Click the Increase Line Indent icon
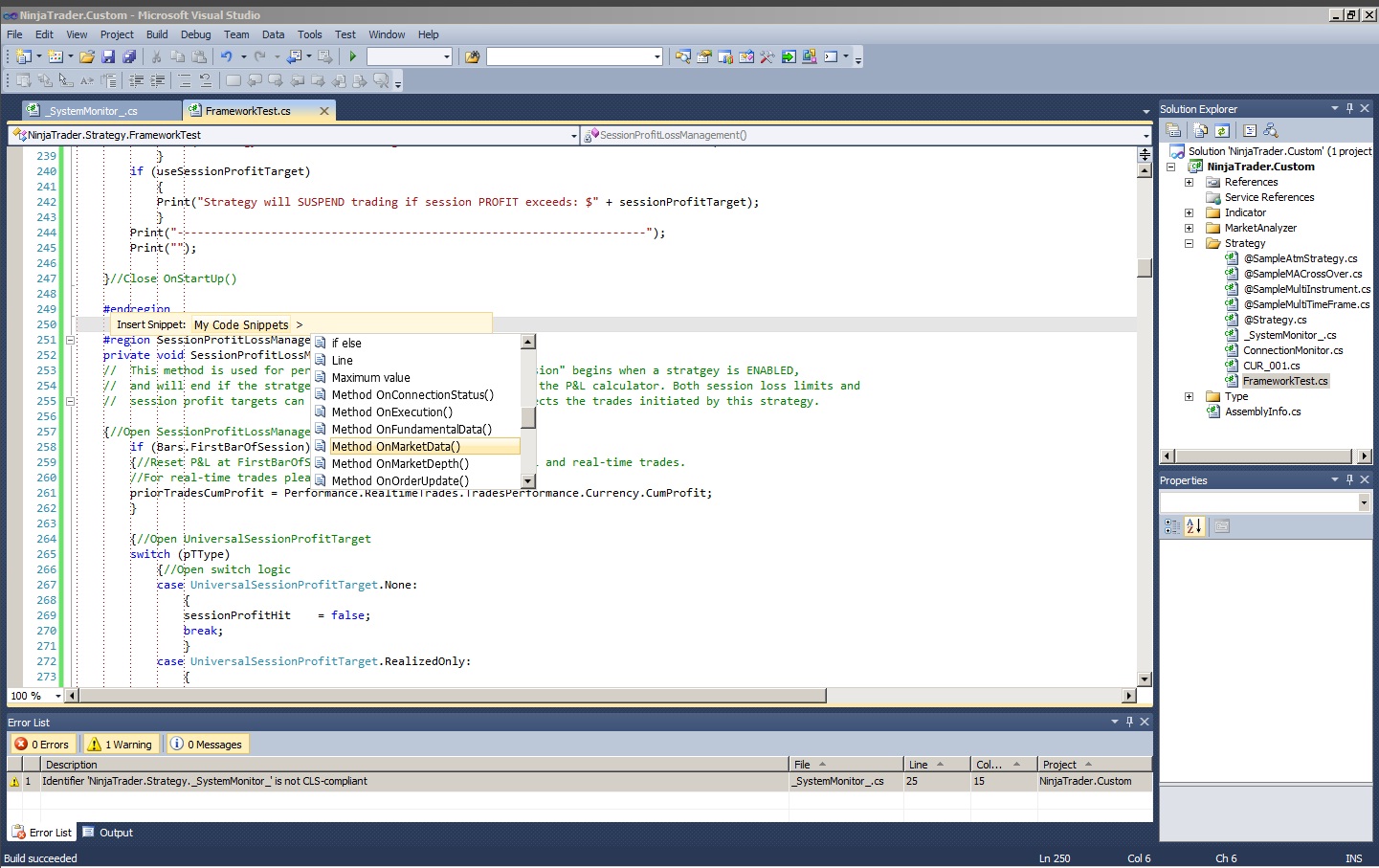This screenshot has width=1379, height=868. tap(158, 80)
